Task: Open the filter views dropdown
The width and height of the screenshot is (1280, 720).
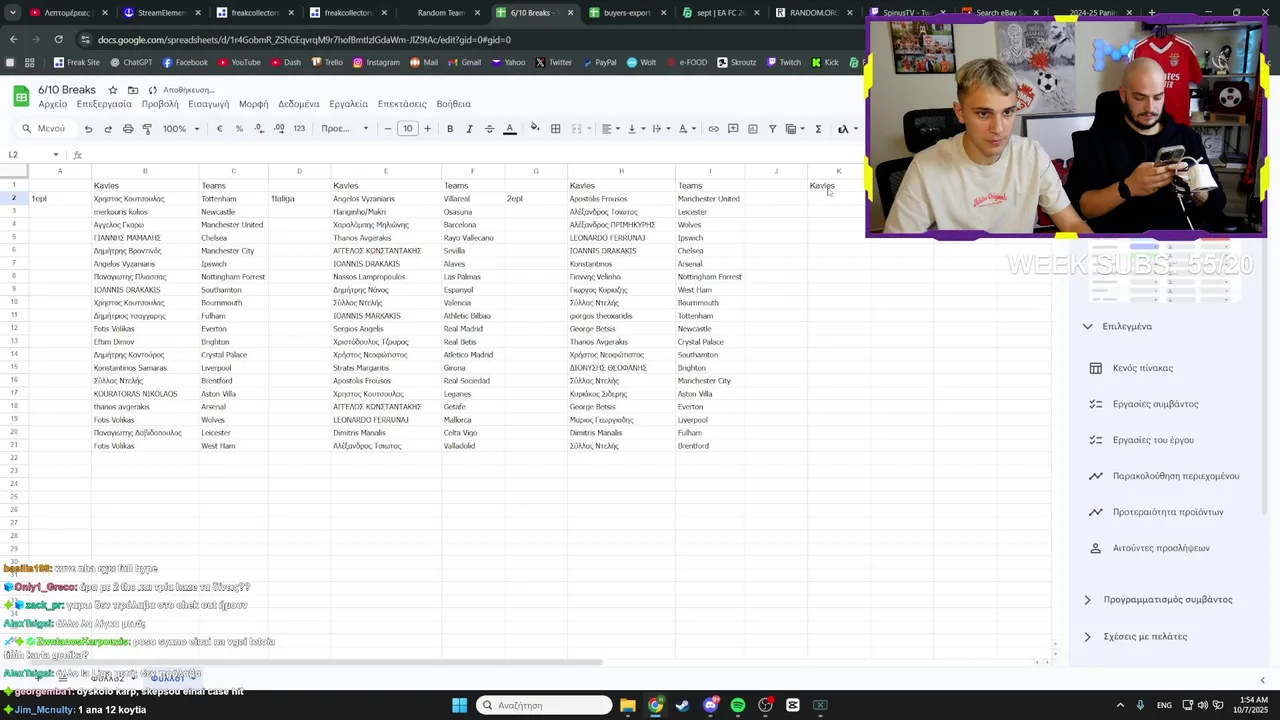Action: pos(794,129)
